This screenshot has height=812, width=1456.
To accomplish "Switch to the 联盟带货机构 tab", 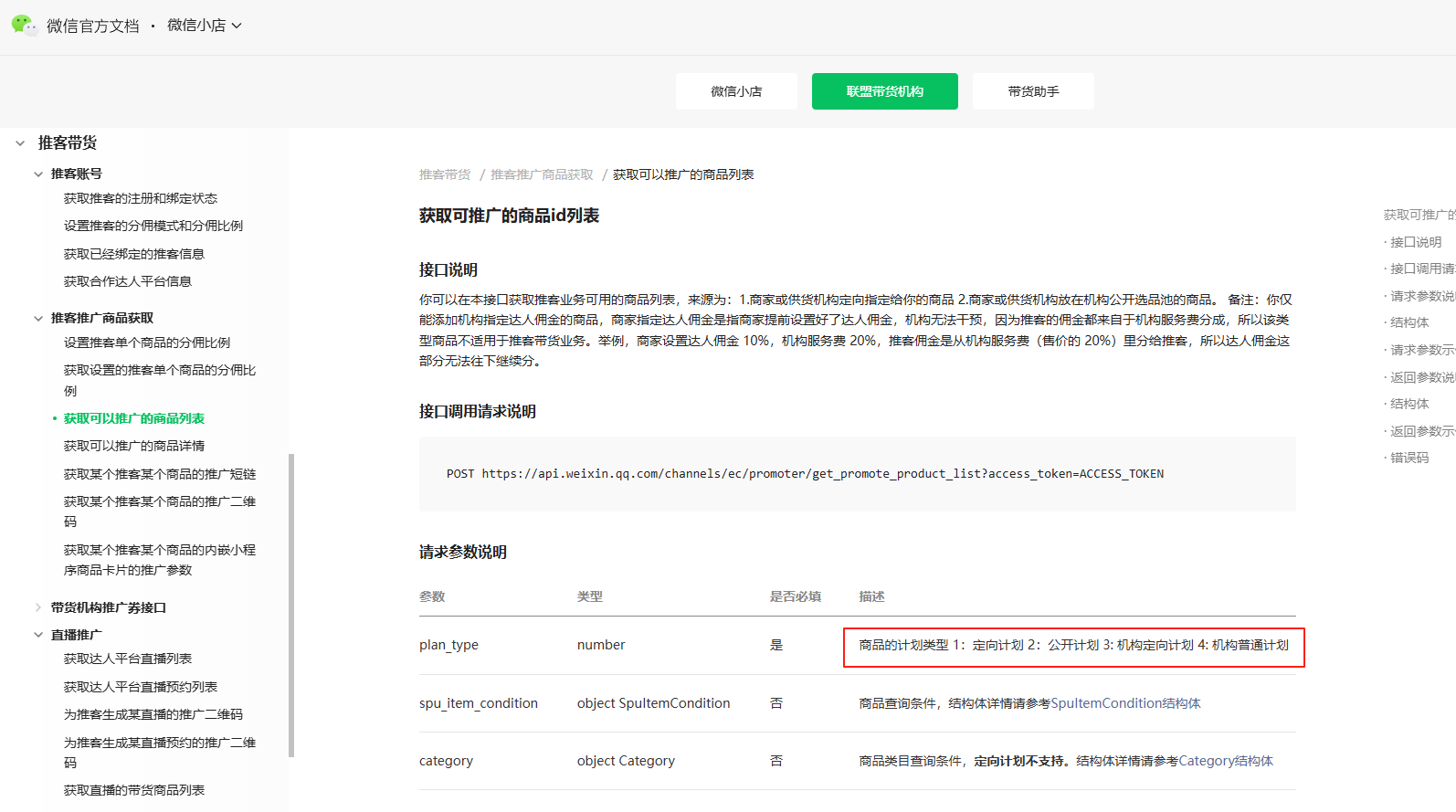I will point(885,91).
